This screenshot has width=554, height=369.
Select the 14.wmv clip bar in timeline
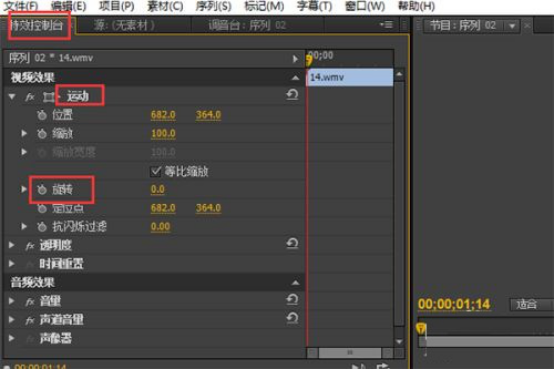[350, 77]
